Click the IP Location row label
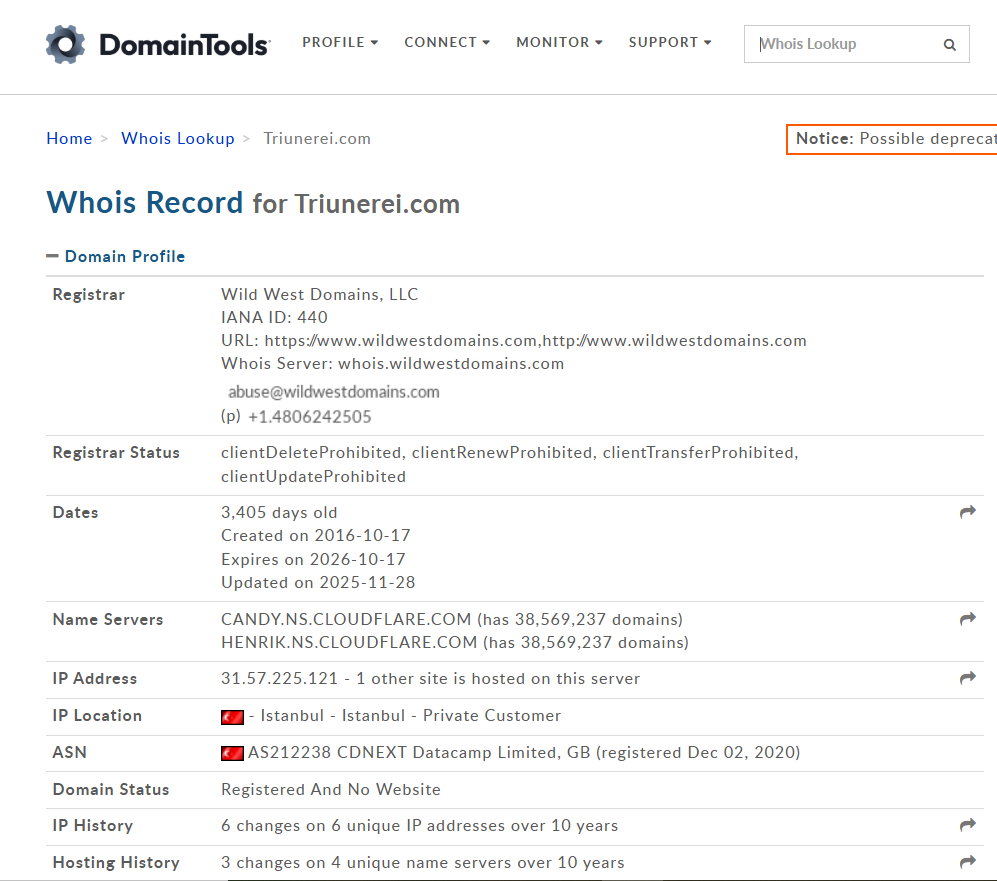 coord(97,715)
